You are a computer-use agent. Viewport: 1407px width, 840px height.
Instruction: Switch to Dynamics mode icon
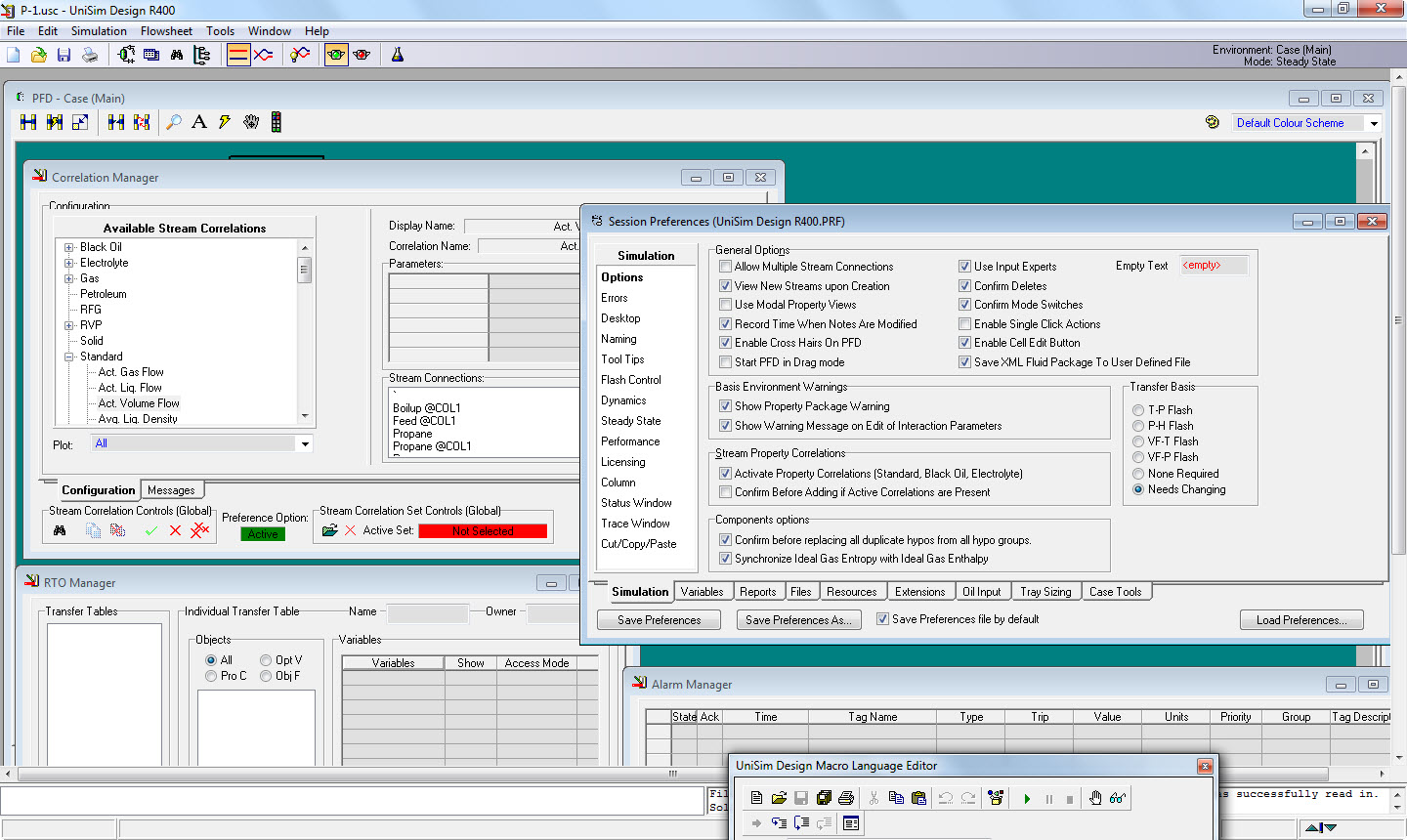pos(264,55)
